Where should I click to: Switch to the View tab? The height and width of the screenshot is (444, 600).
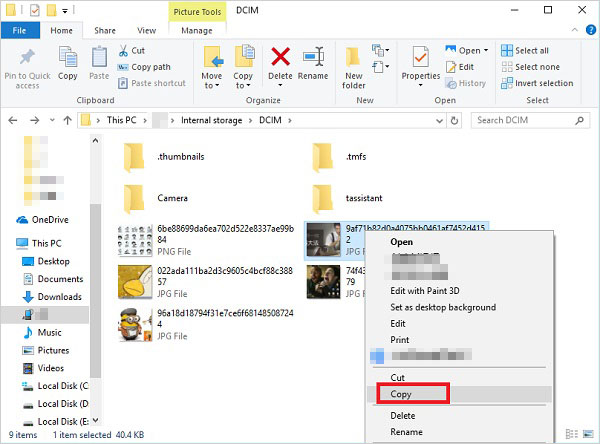click(x=147, y=31)
